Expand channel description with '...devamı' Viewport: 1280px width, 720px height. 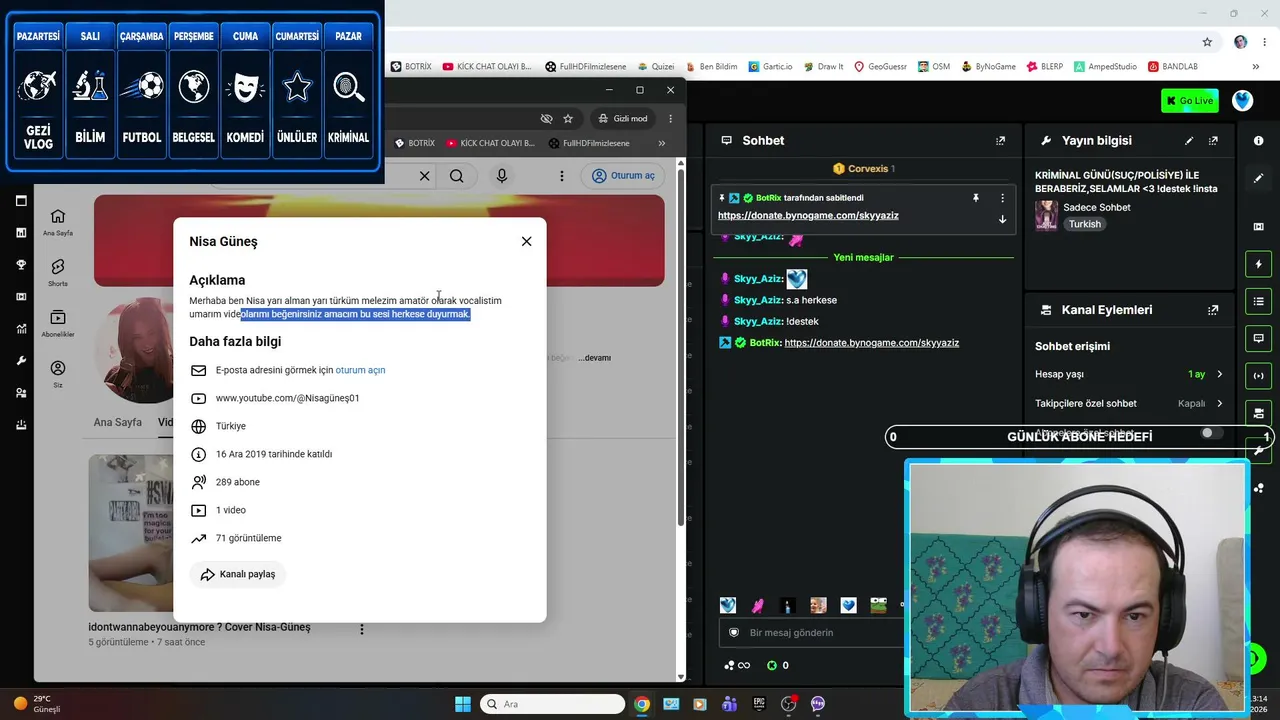click(594, 358)
